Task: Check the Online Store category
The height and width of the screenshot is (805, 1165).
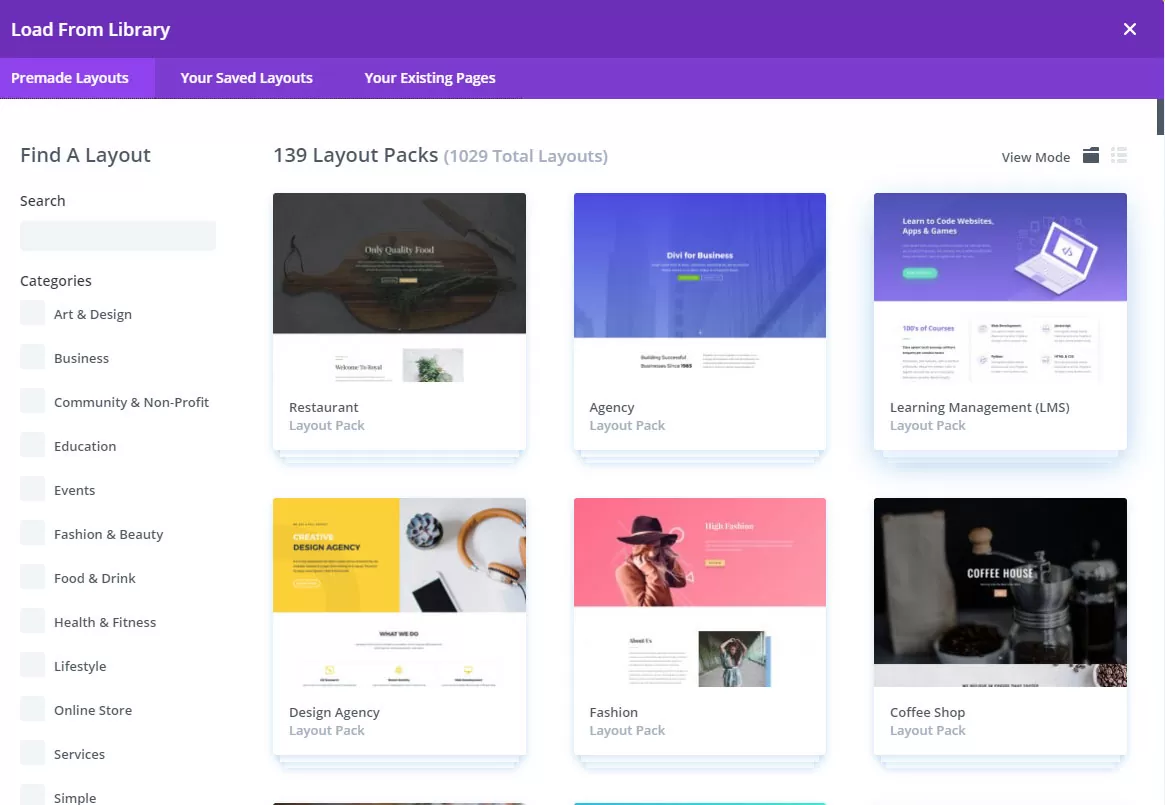Action: (31, 709)
